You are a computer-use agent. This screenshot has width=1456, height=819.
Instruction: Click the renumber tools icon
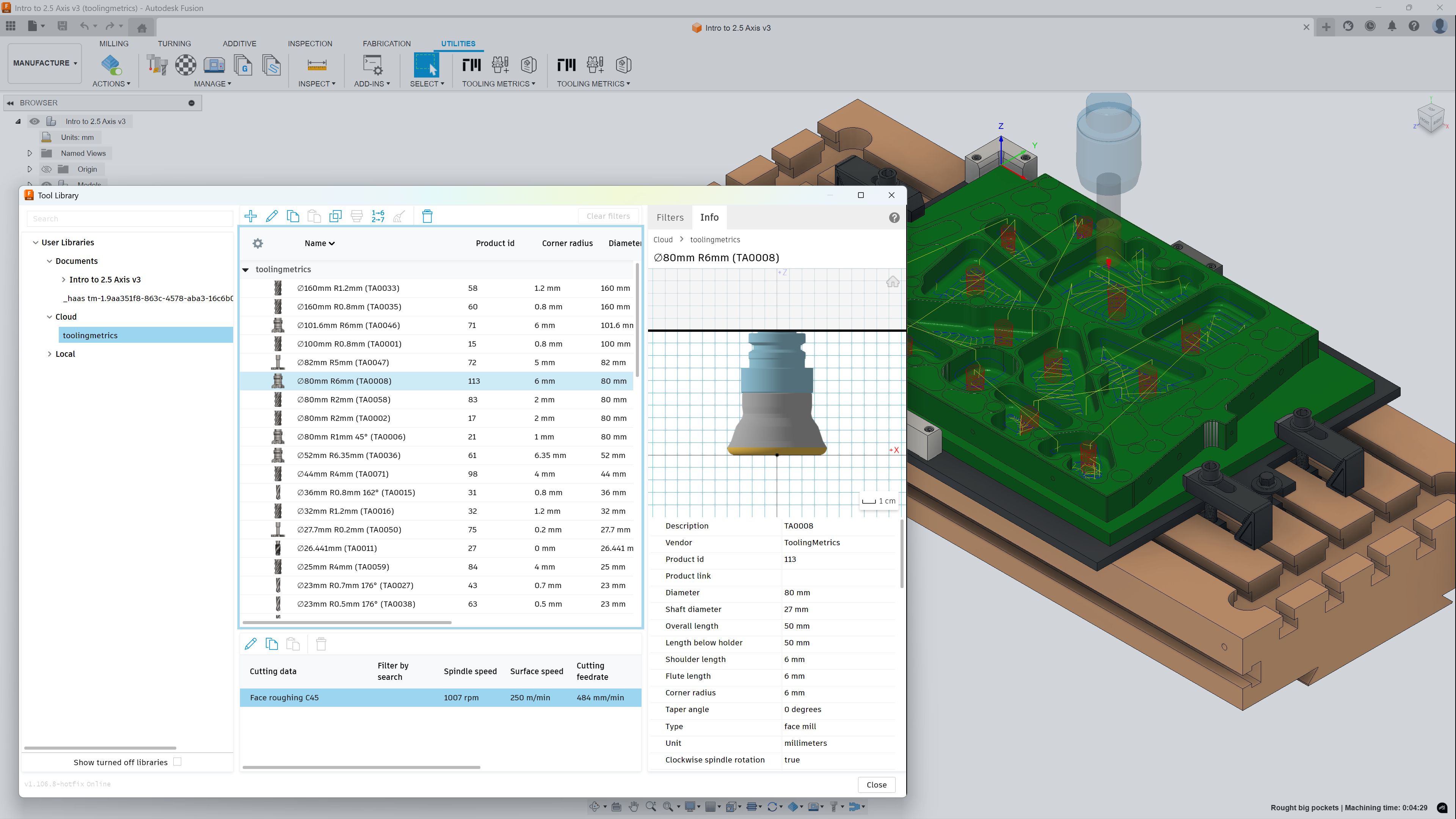point(378,216)
